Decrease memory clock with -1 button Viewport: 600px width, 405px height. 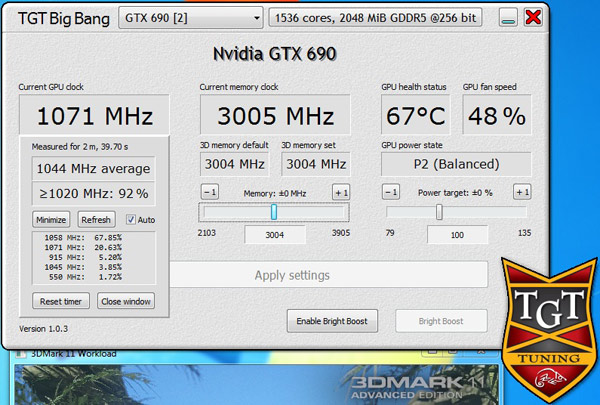coord(210,192)
